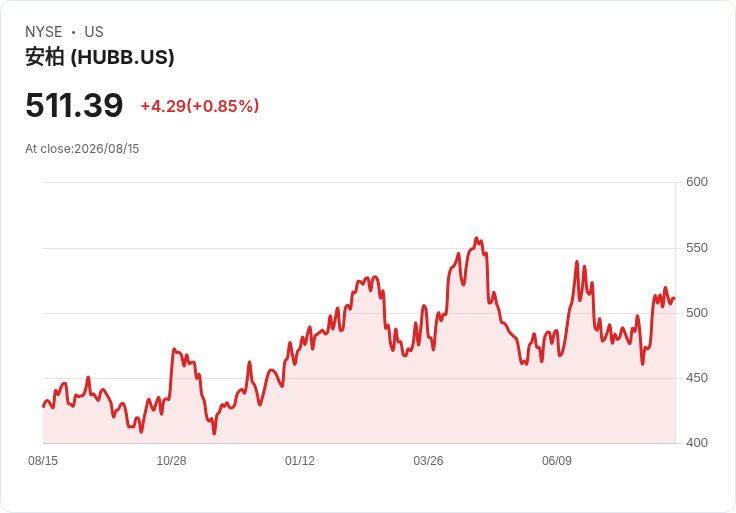
Task: Click the 550 price axis label
Action: click(x=697, y=248)
